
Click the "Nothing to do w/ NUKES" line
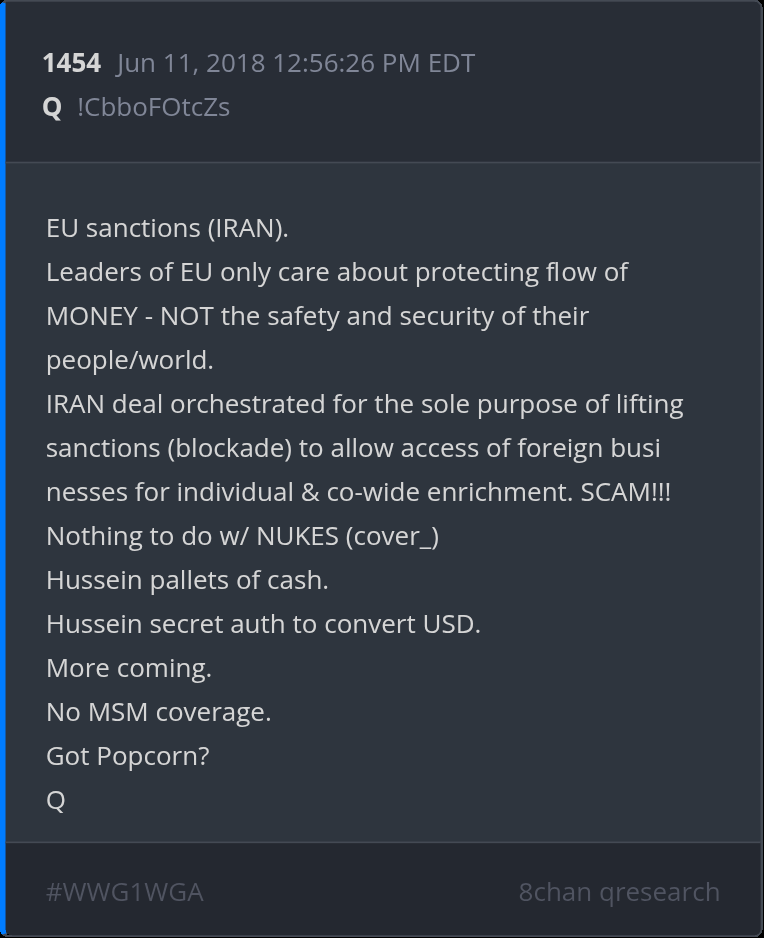(x=243, y=536)
